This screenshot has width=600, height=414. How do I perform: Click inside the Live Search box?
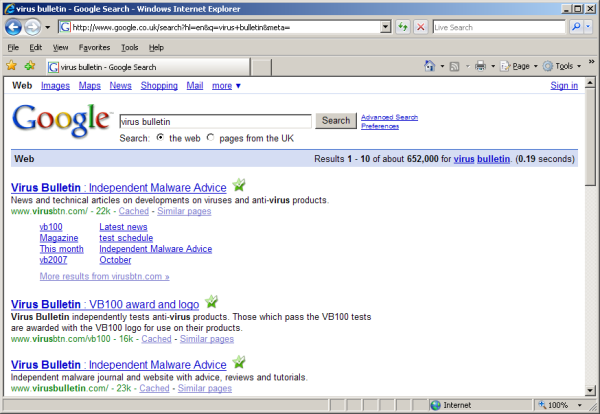tap(499, 27)
